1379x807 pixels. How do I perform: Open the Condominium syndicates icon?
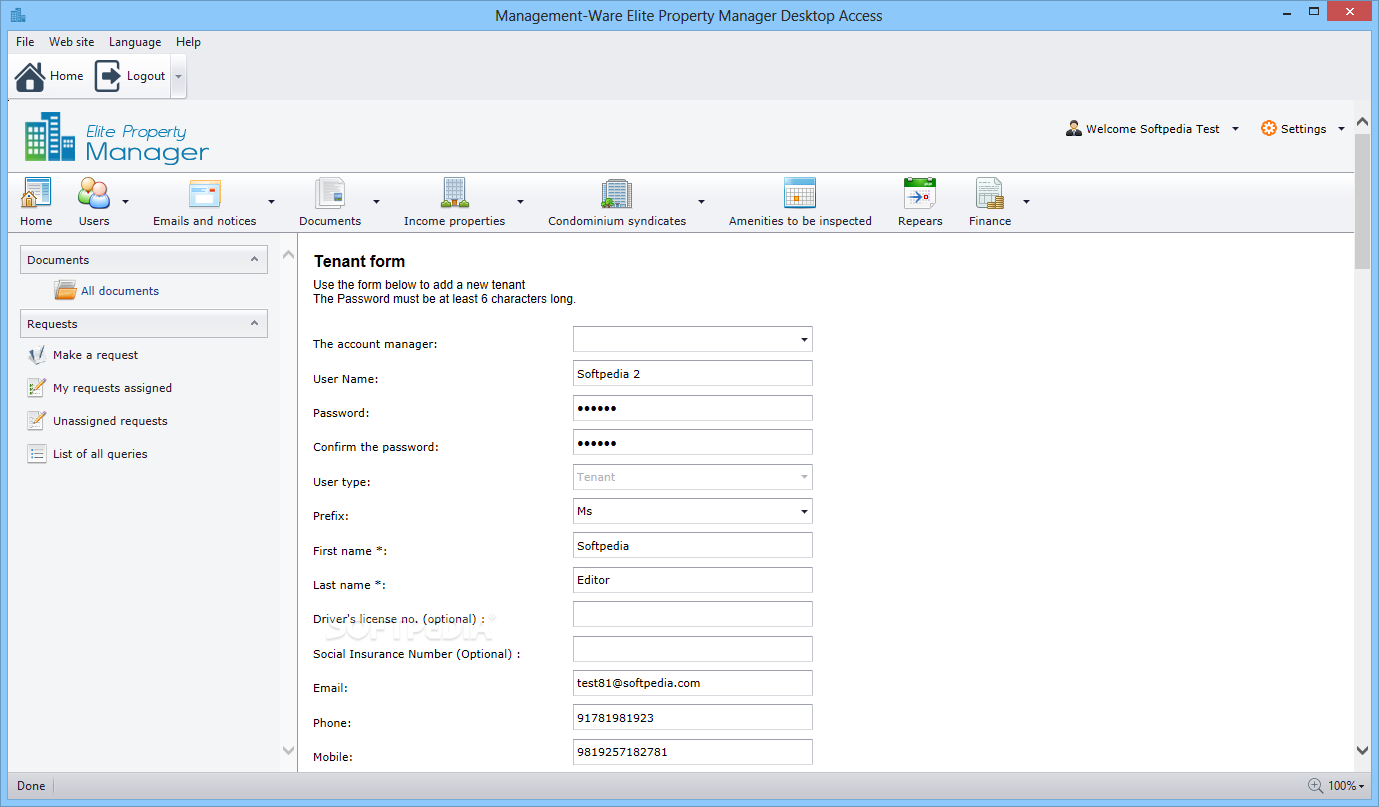click(x=617, y=193)
